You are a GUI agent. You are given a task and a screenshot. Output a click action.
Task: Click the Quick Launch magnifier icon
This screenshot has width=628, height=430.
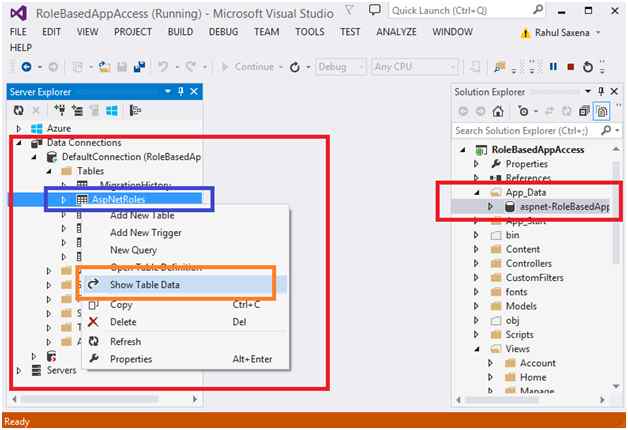(538, 10)
